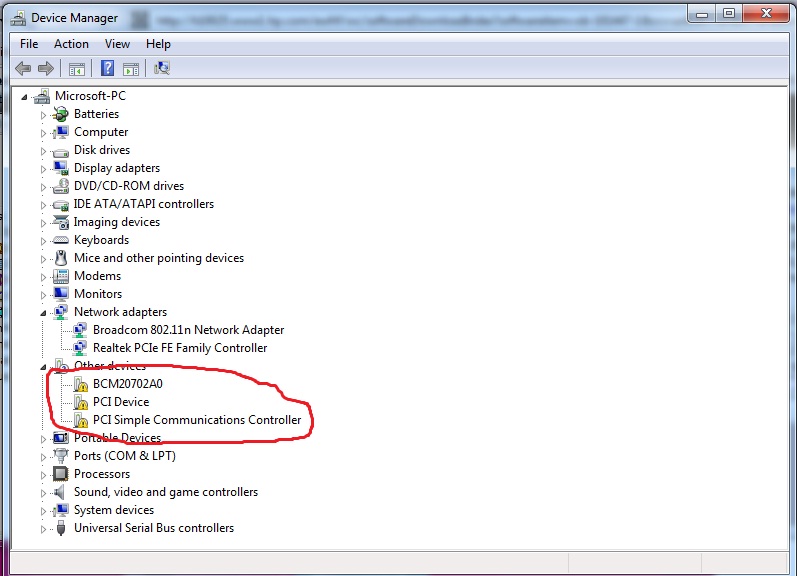
Task: Click the blue Help toolbar icon
Action: [107, 68]
